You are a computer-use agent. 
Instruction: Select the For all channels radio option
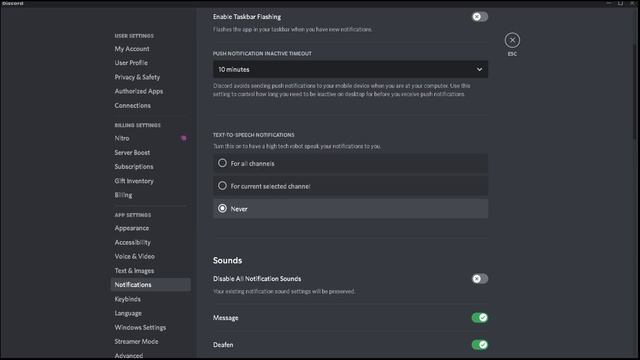(350, 163)
